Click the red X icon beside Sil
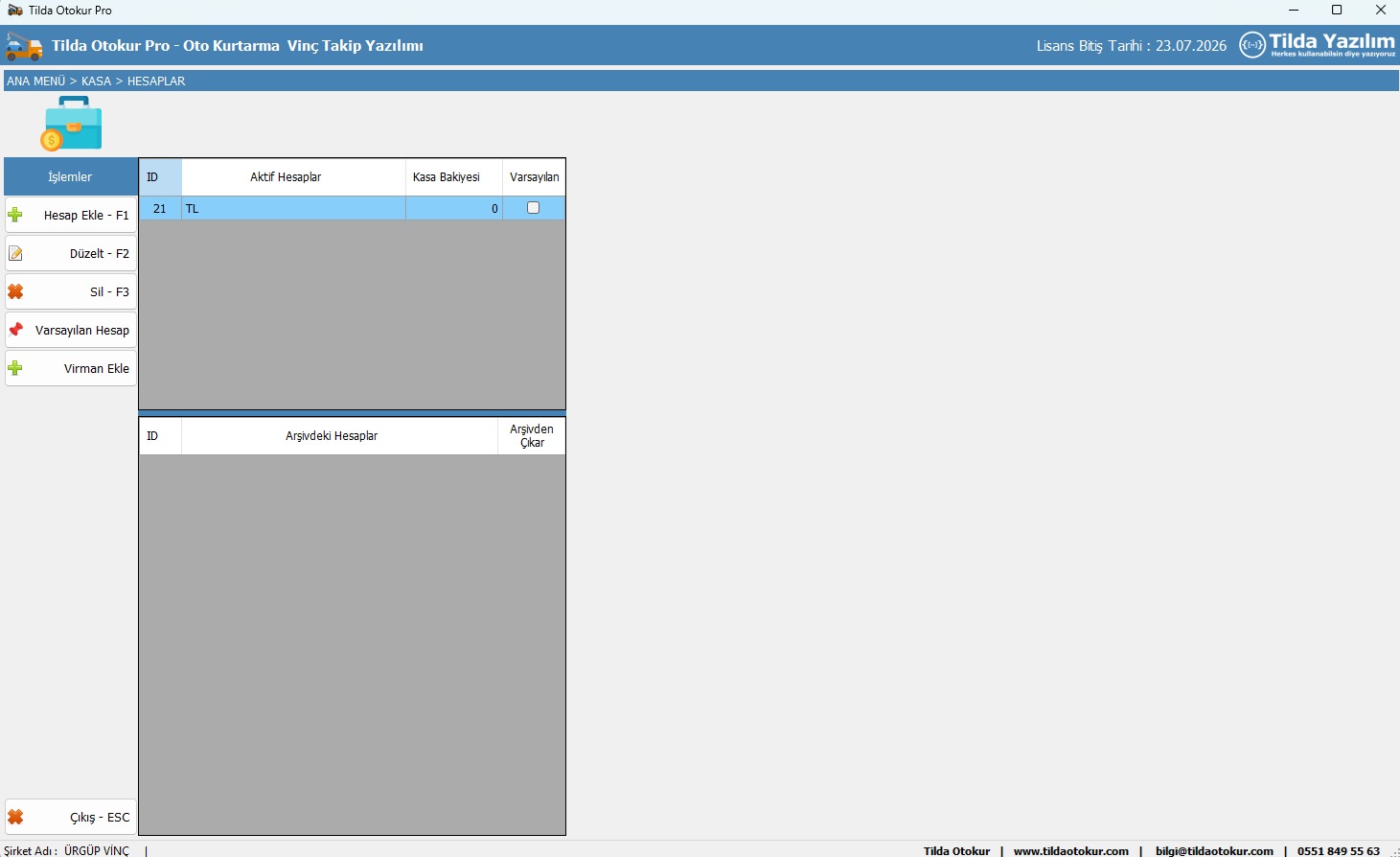The height and width of the screenshot is (857, 1400). [x=15, y=291]
